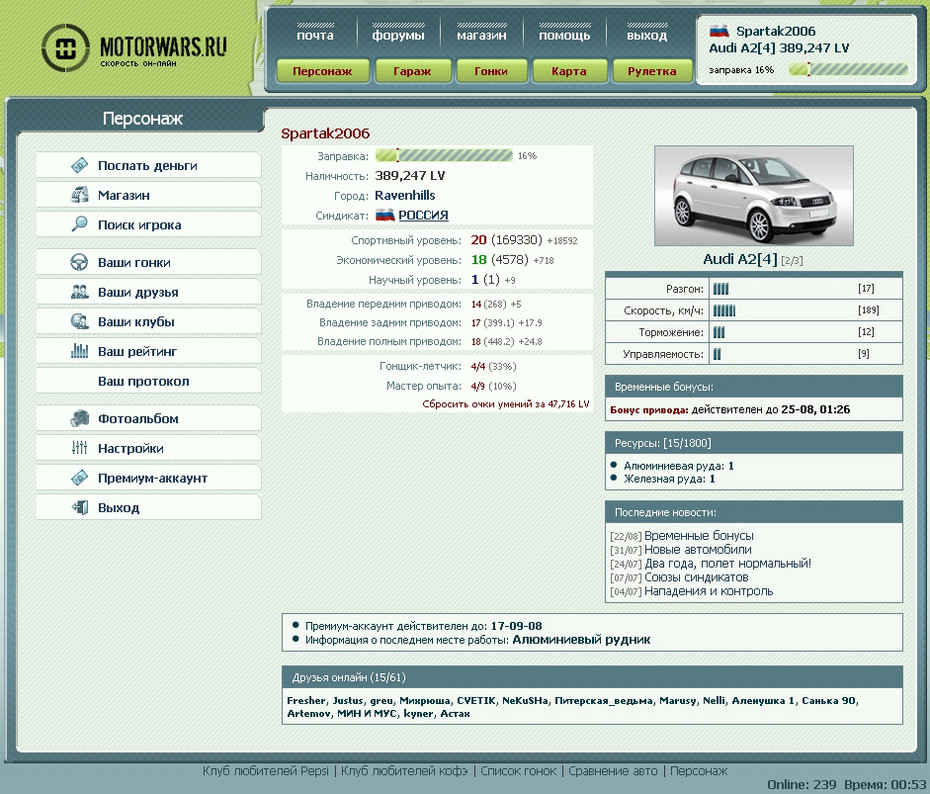Click the Разгон acceleration stat bar
Screen dimensions: 930x794
[x=721, y=289]
